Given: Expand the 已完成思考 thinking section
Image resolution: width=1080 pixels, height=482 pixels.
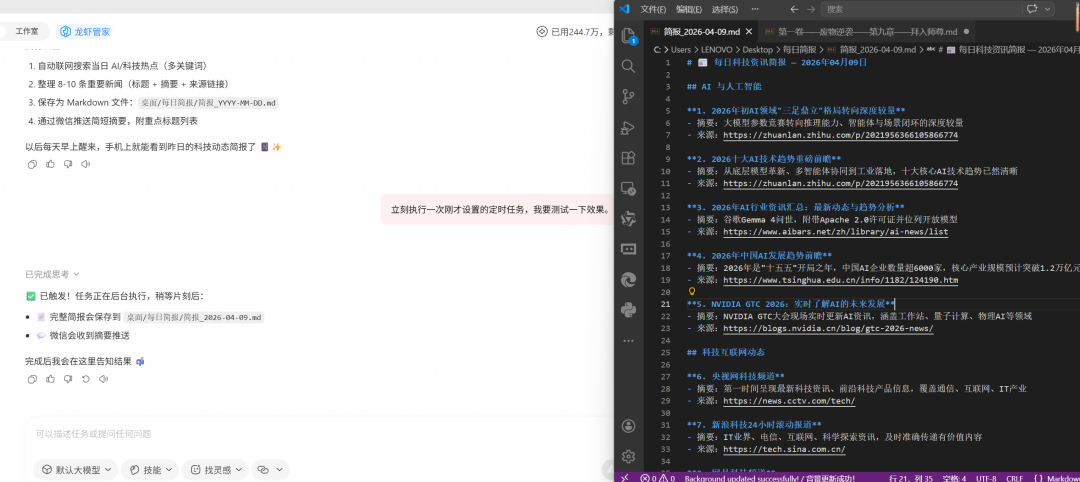Looking at the screenshot, I should [52, 274].
